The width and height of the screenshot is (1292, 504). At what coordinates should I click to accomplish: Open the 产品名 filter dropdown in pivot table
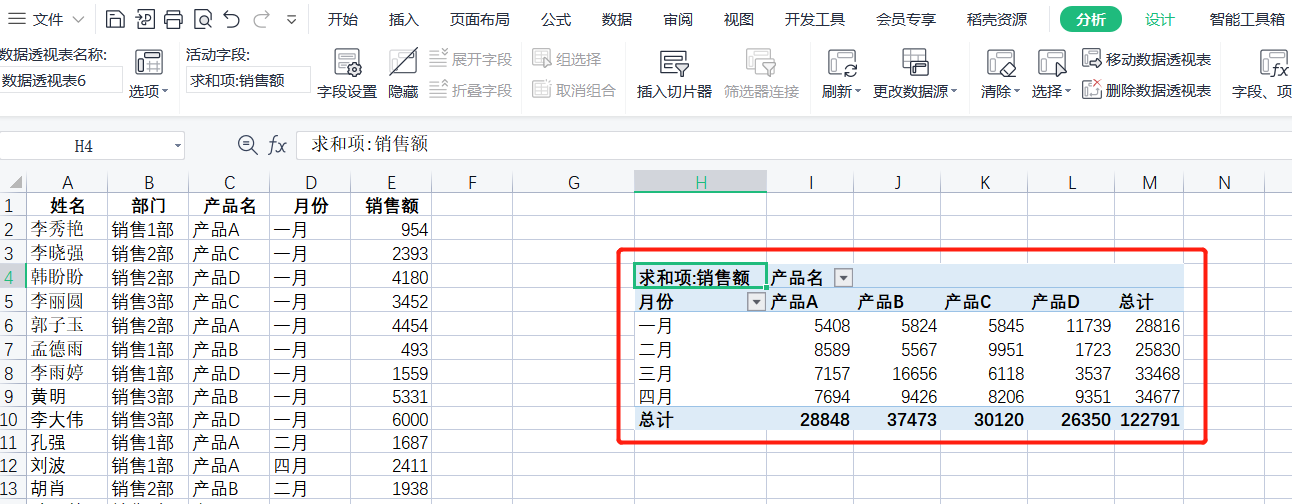click(843, 278)
